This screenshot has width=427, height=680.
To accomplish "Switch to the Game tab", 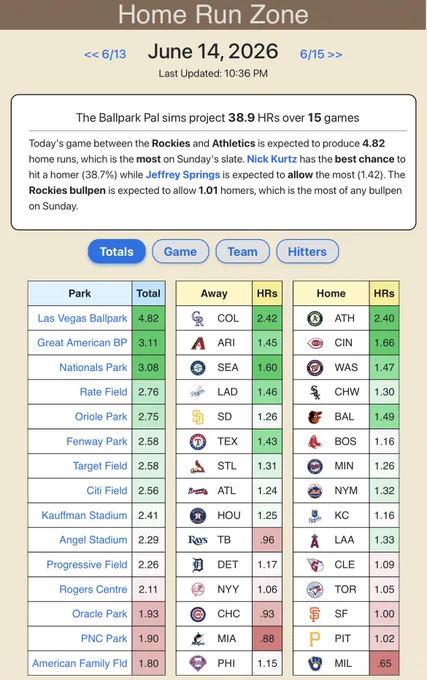I will pos(180,252).
